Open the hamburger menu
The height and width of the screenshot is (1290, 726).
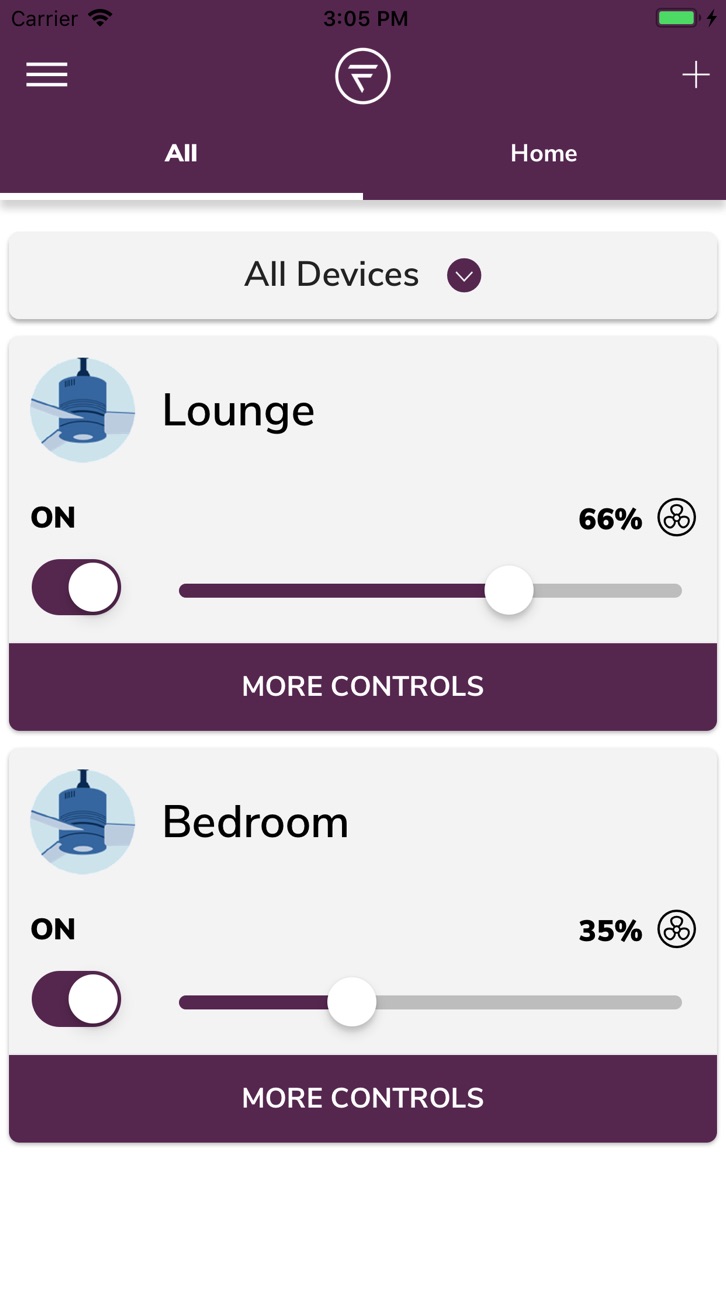tap(47, 75)
